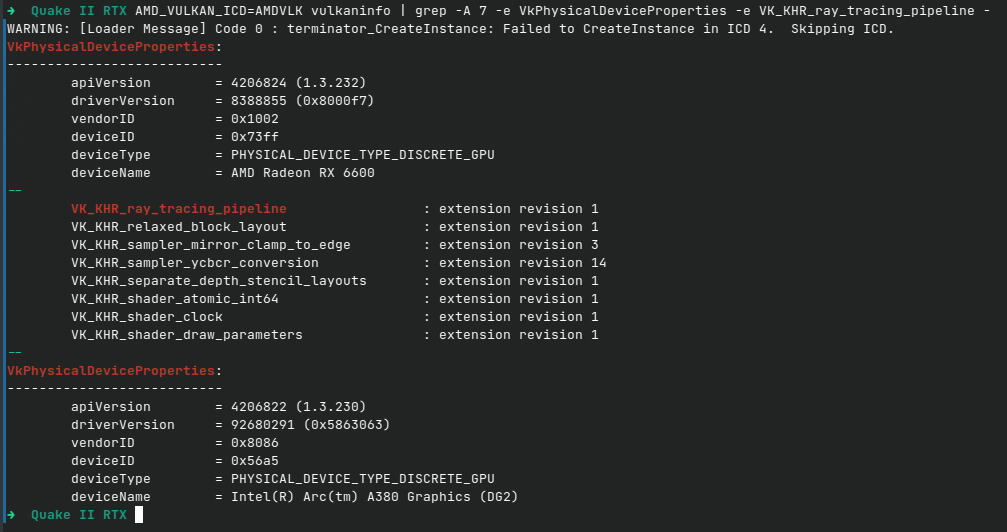Click the second red VkPhysicalDeviceProperties heading
1007x532 pixels.
[110, 371]
